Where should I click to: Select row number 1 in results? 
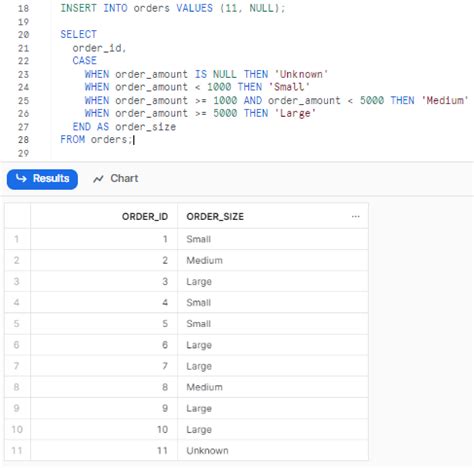tap(17, 239)
